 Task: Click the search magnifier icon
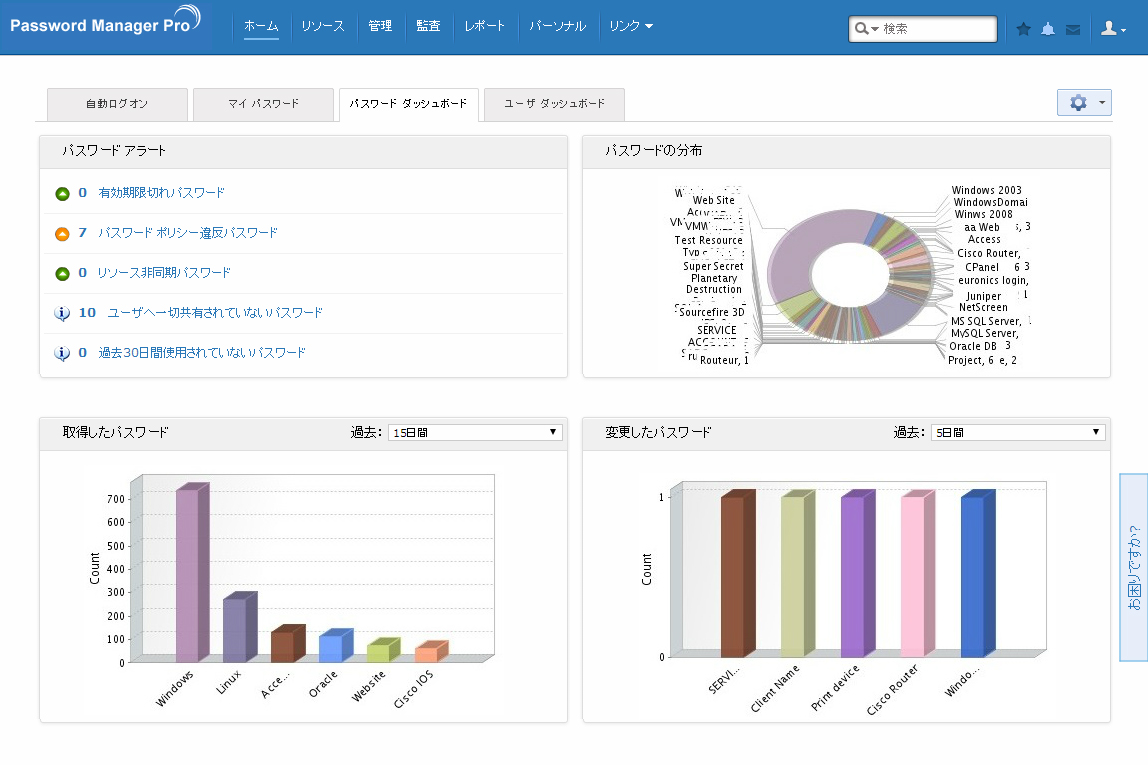862,29
